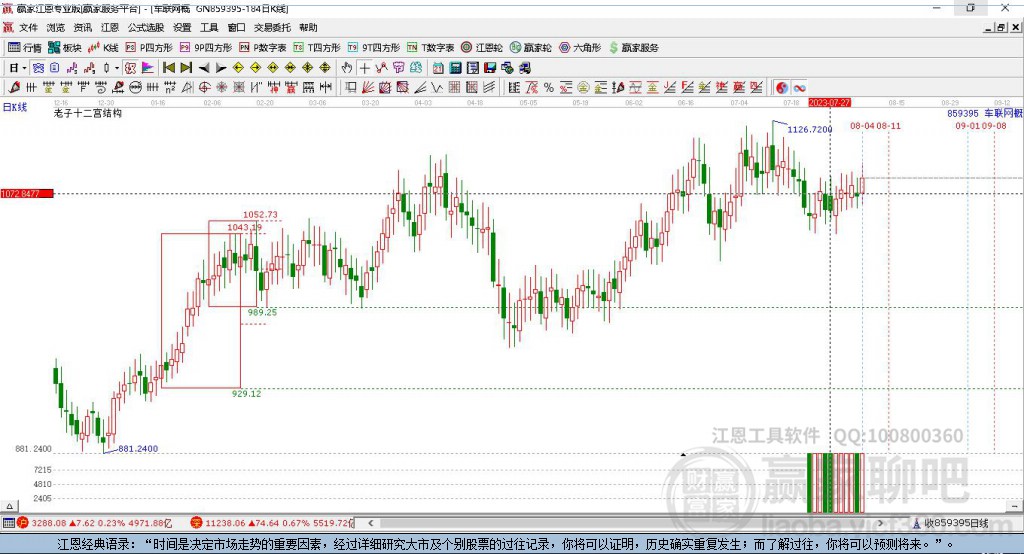Click the 2023-07-27 date marker
The width and height of the screenshot is (1024, 554).
coord(829,103)
